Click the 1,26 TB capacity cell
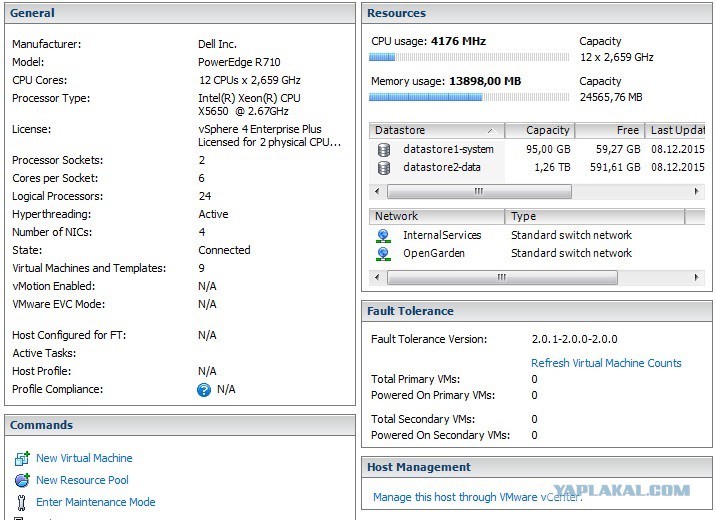 click(x=553, y=167)
